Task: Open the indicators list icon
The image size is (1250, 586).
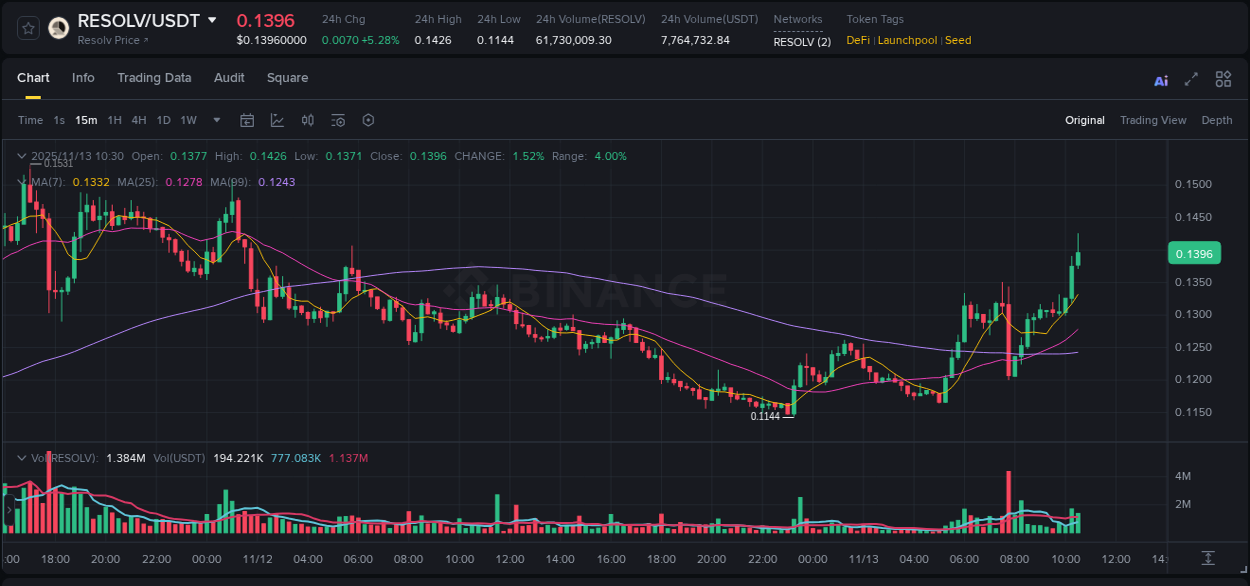Action: [338, 120]
